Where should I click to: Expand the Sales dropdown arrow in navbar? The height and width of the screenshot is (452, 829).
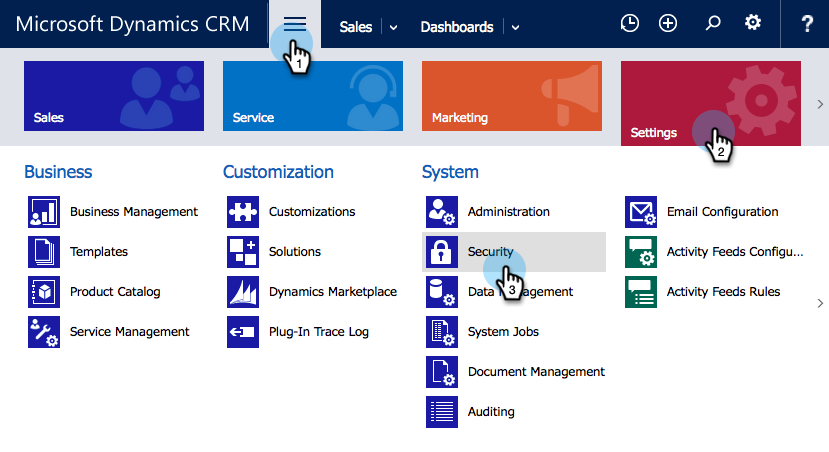pyautogui.click(x=393, y=28)
